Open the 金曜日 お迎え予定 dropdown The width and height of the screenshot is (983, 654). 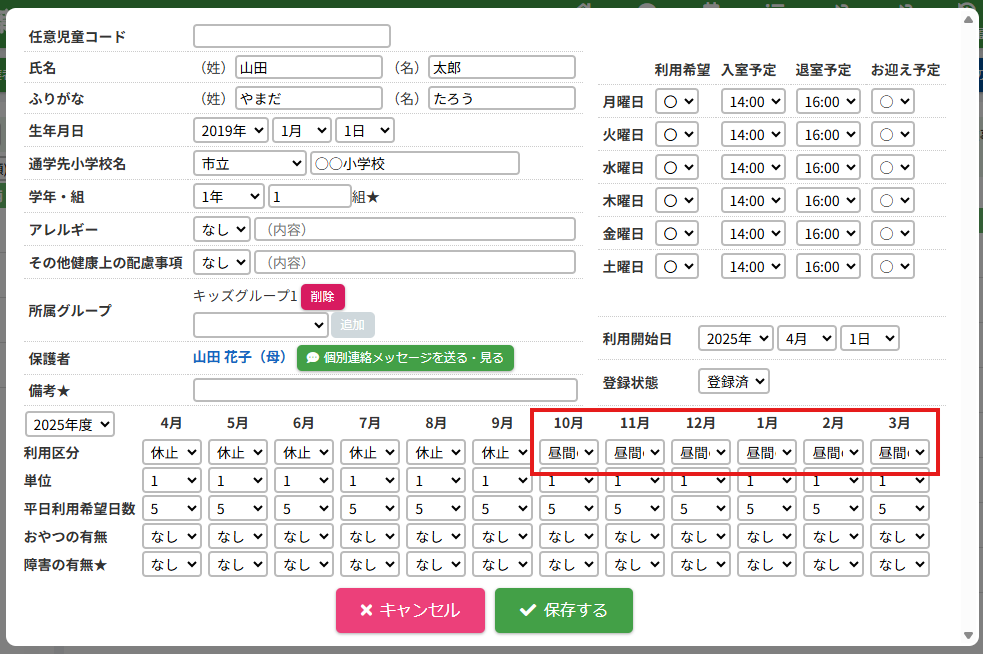[893, 234]
